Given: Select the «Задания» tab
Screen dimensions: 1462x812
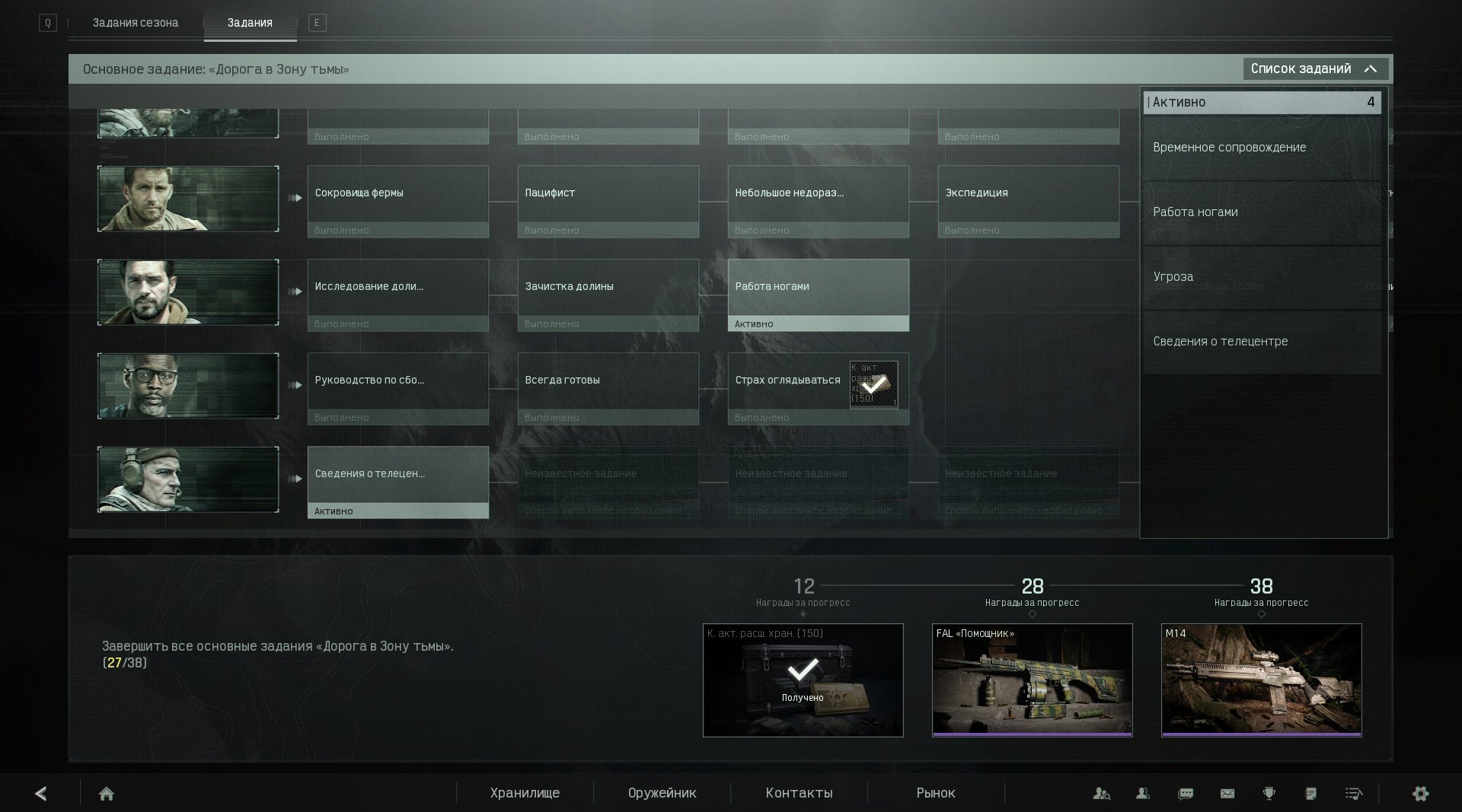Looking at the screenshot, I should point(250,23).
